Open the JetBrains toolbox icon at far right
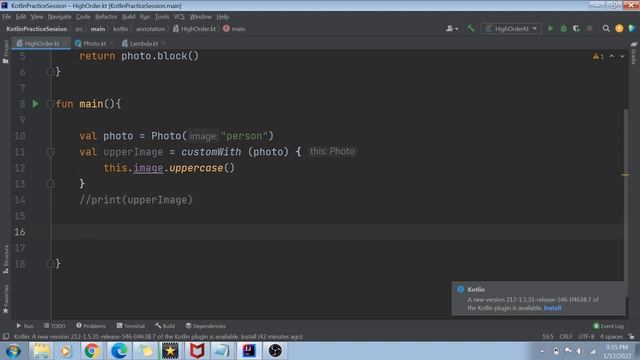 click(632, 29)
